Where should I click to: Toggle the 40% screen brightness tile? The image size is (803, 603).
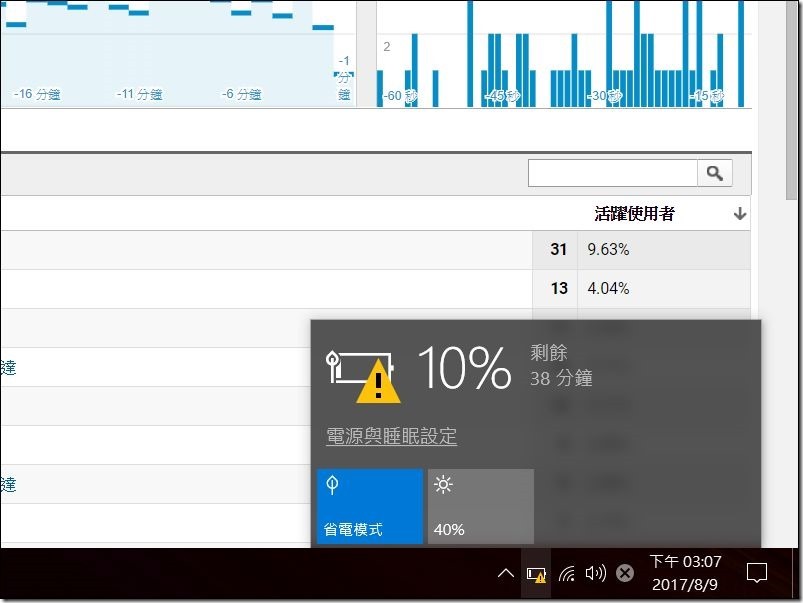pyautogui.click(x=480, y=506)
